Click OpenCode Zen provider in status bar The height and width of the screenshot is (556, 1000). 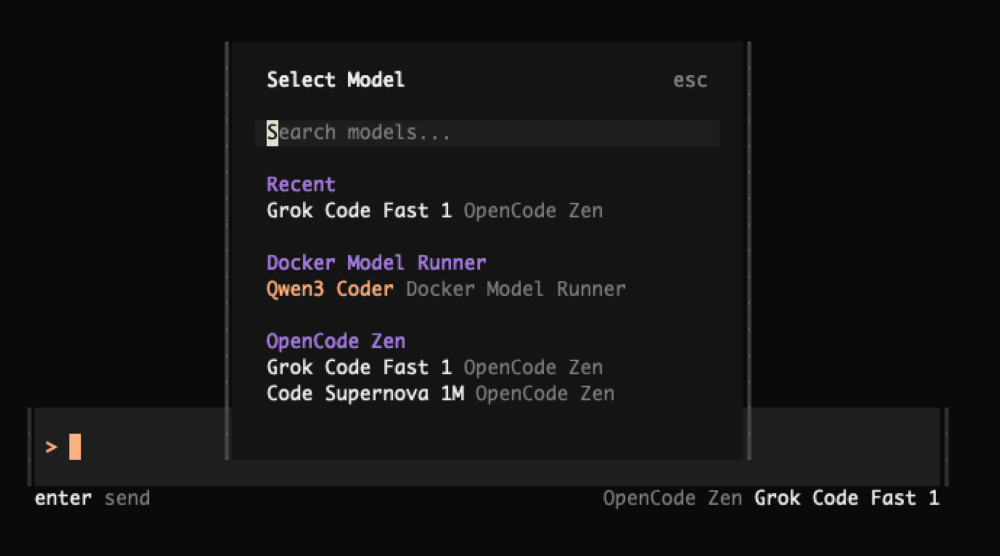point(673,498)
